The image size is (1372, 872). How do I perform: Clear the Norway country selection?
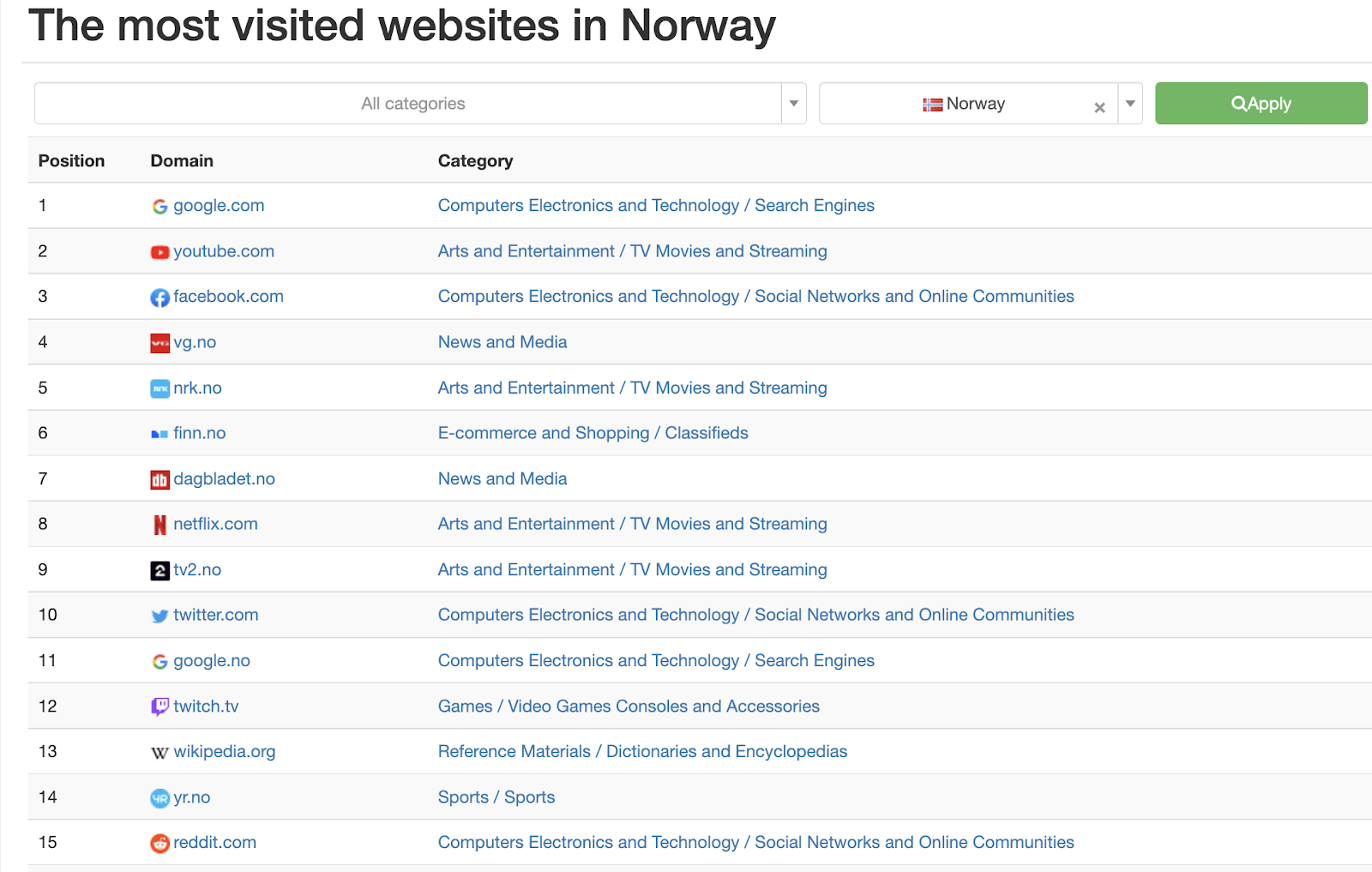1099,107
